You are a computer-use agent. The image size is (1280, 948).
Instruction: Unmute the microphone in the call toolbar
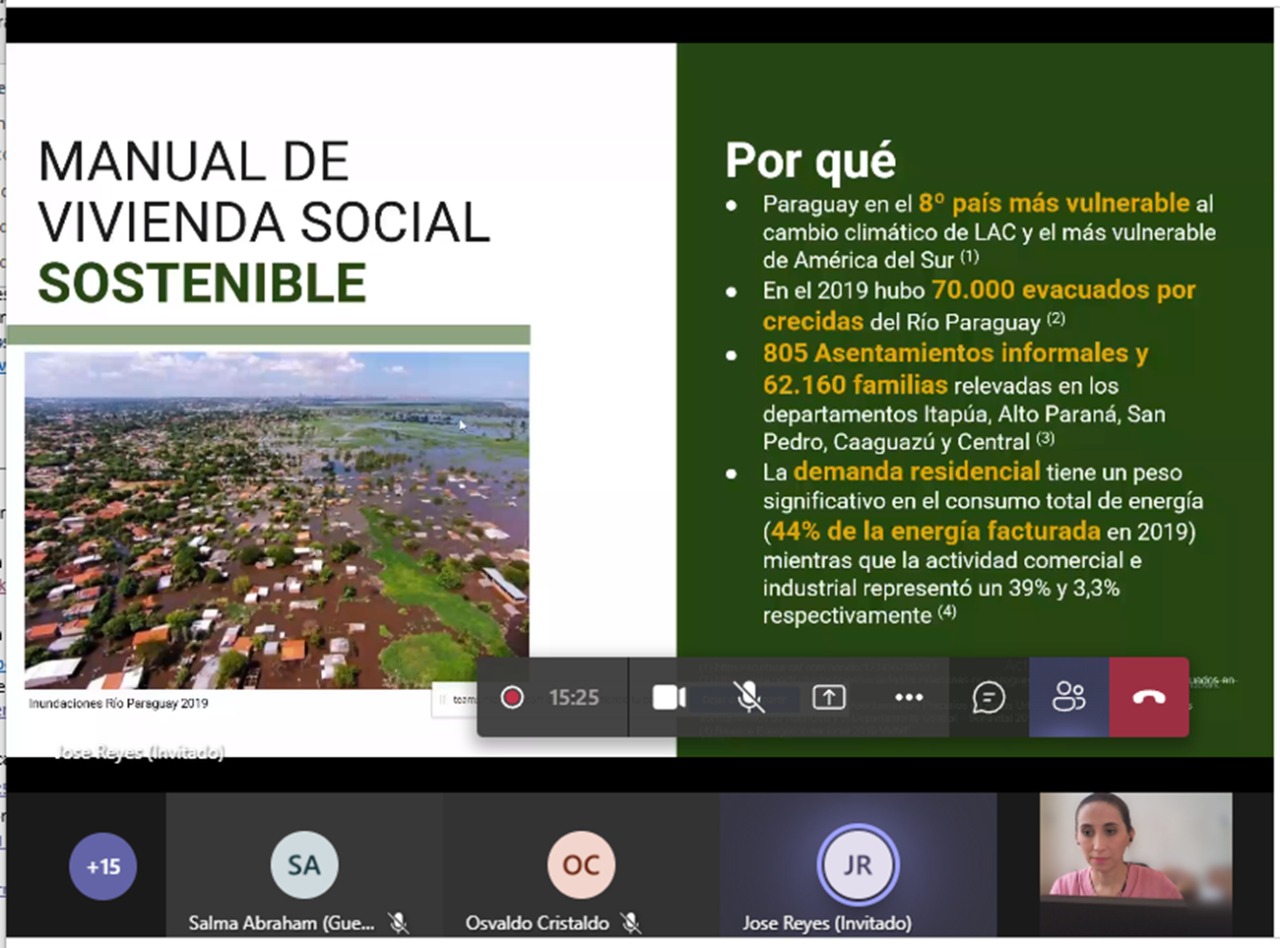point(749,697)
